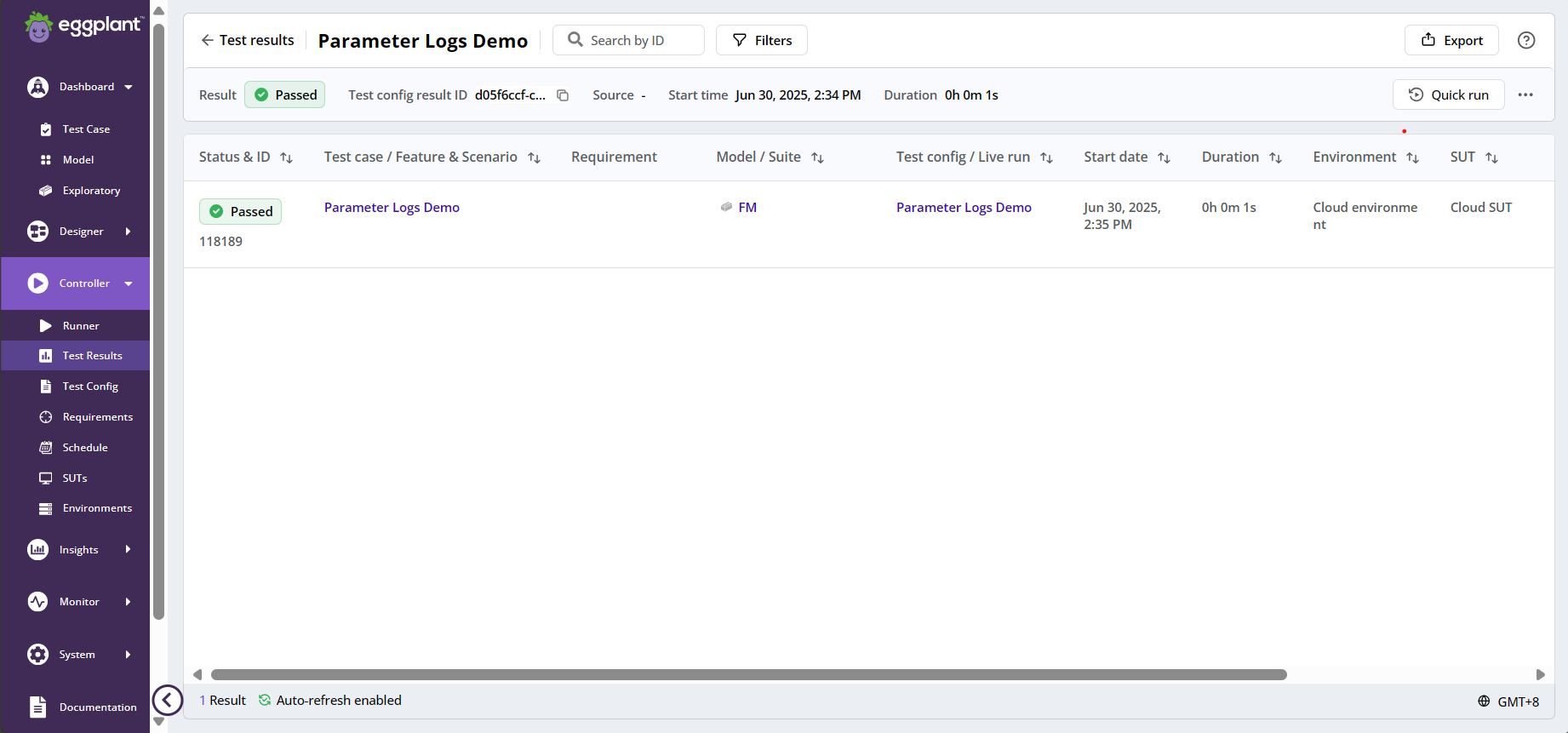Click the SUTs monitor icon
Viewport: 1568px width, 733px height.
click(x=46, y=478)
